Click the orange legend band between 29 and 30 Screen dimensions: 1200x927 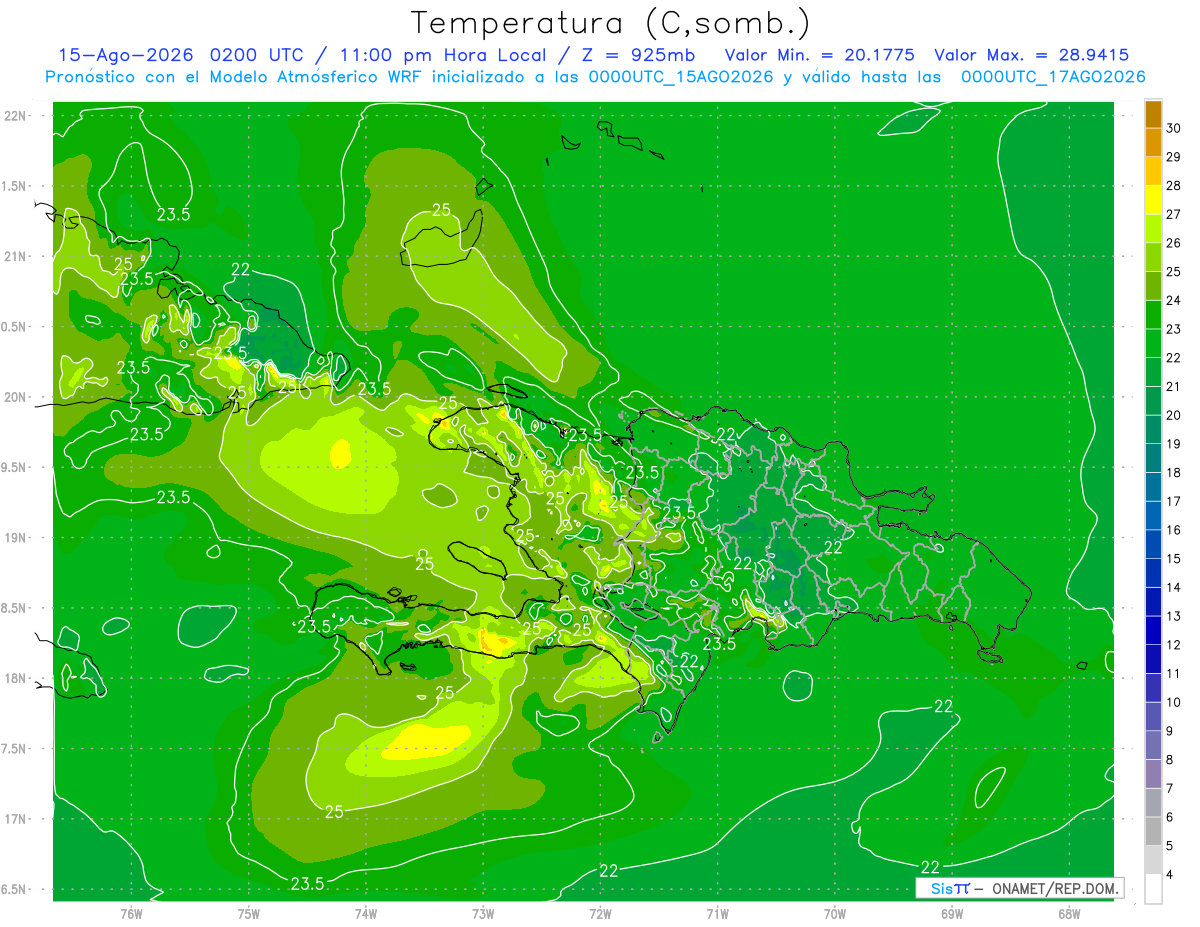pos(1153,142)
